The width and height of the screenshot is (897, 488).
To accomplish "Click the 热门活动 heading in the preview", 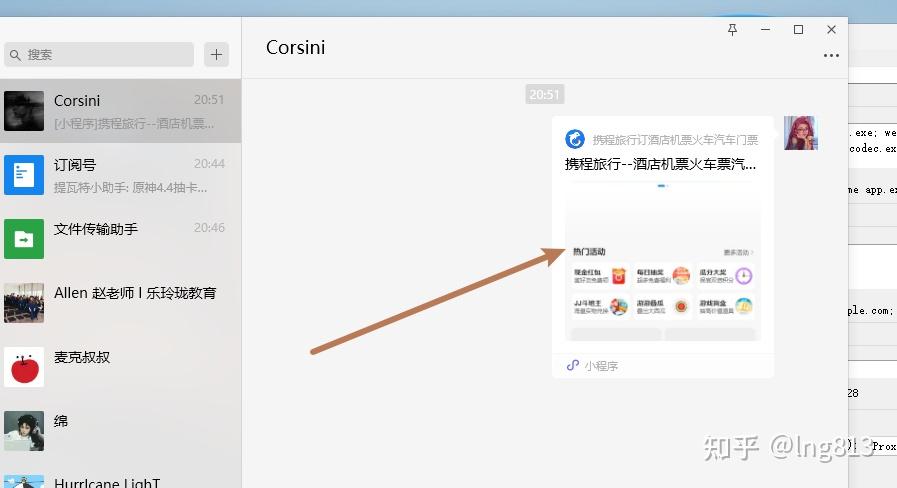I will [x=589, y=252].
